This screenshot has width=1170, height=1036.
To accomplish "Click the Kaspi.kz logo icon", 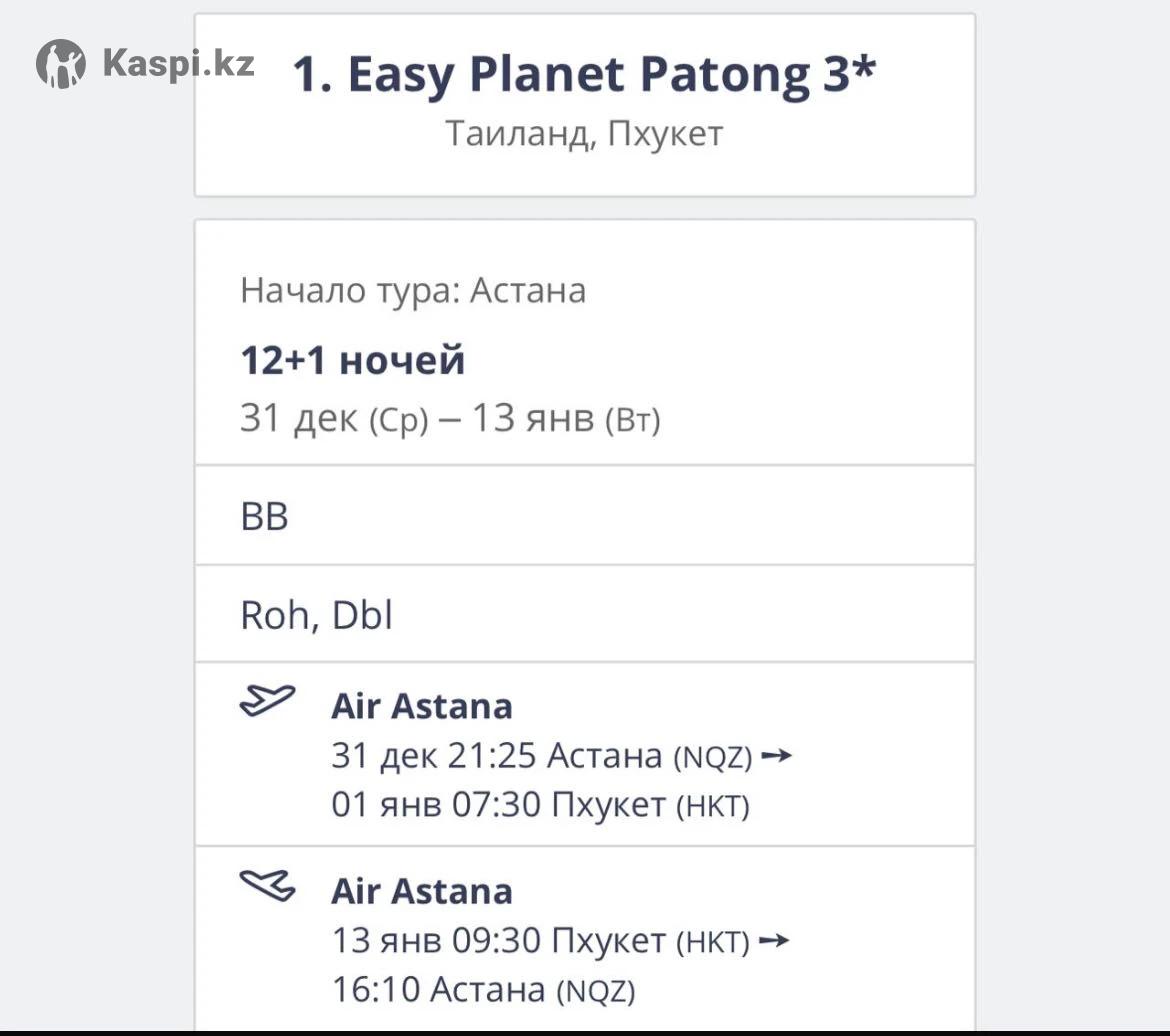I will [x=61, y=65].
